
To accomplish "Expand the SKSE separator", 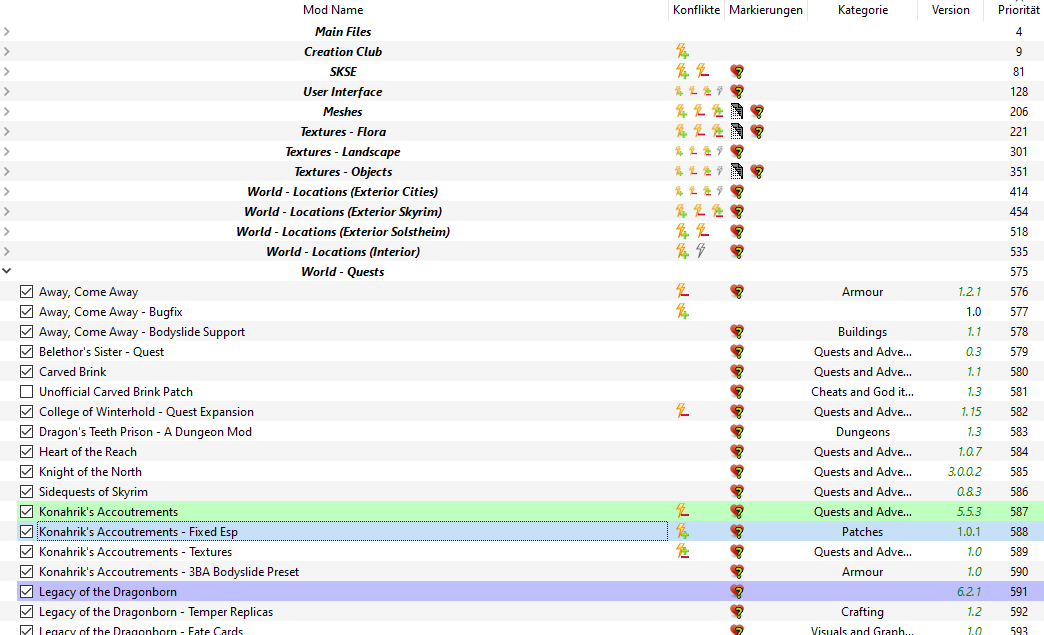I will point(7,71).
